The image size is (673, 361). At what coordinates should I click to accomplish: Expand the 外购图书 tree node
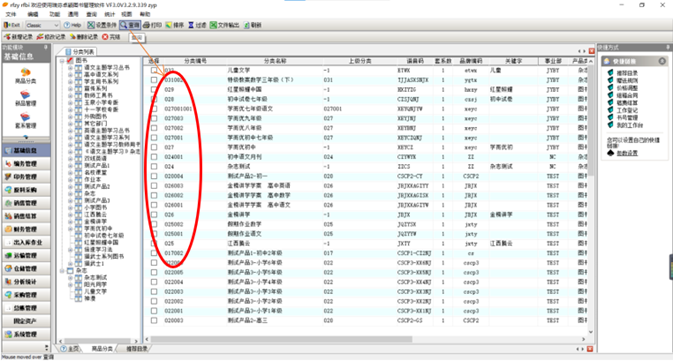point(70,117)
